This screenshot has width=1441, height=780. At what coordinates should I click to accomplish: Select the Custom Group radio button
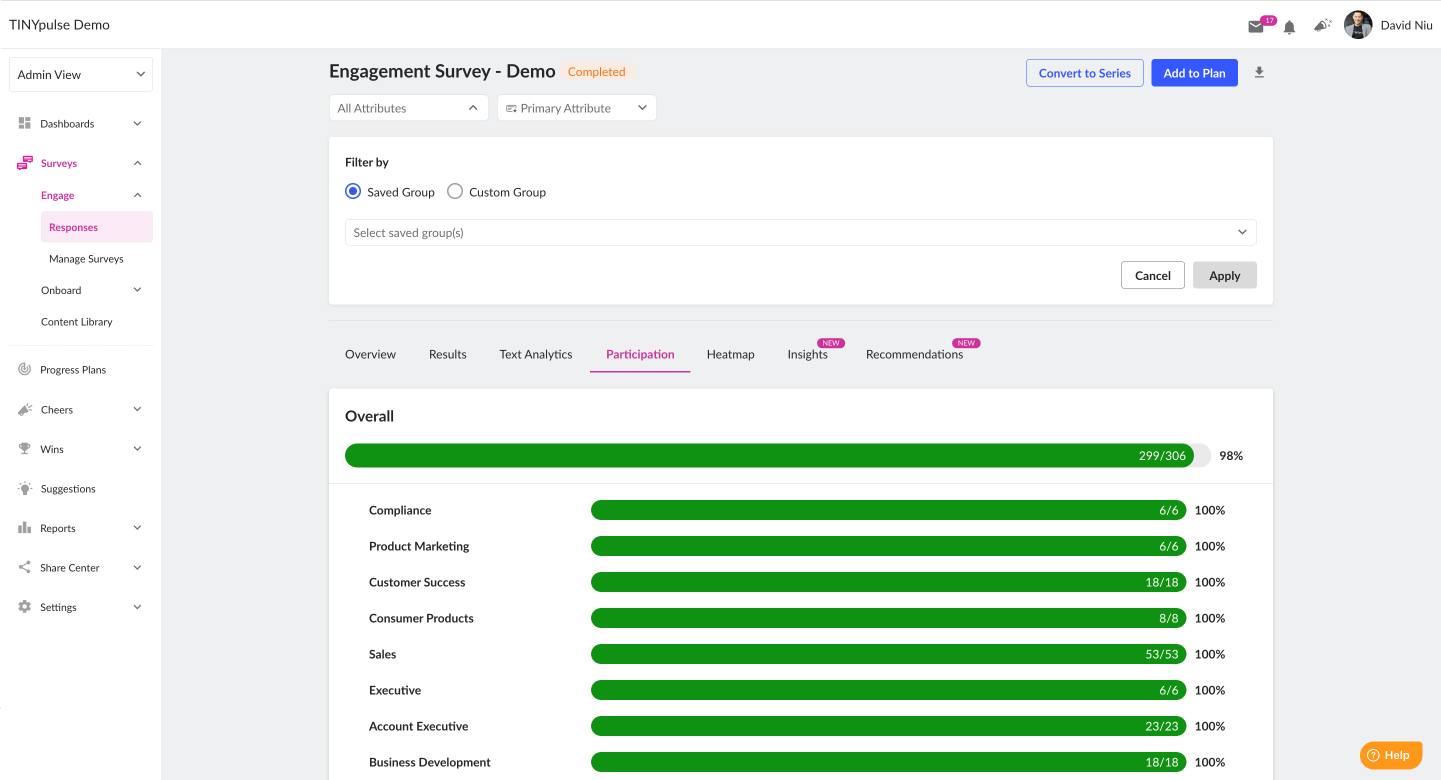[455, 191]
